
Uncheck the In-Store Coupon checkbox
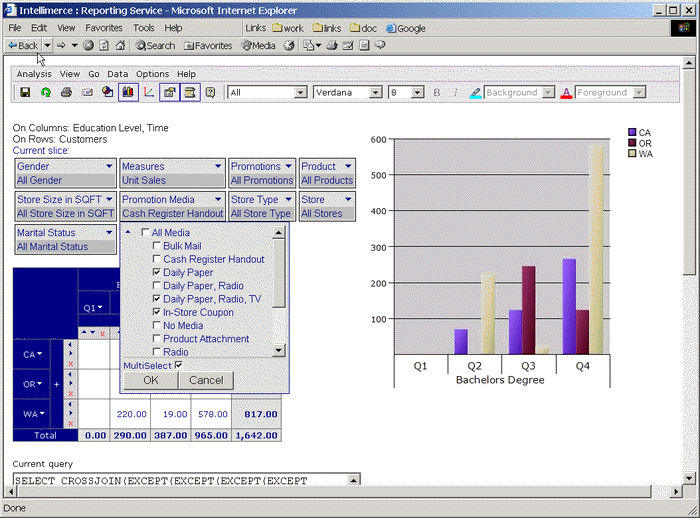[x=157, y=312]
